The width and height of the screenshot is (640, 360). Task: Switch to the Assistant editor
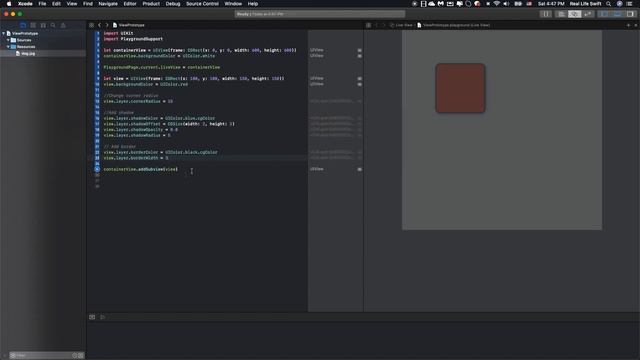(575, 14)
